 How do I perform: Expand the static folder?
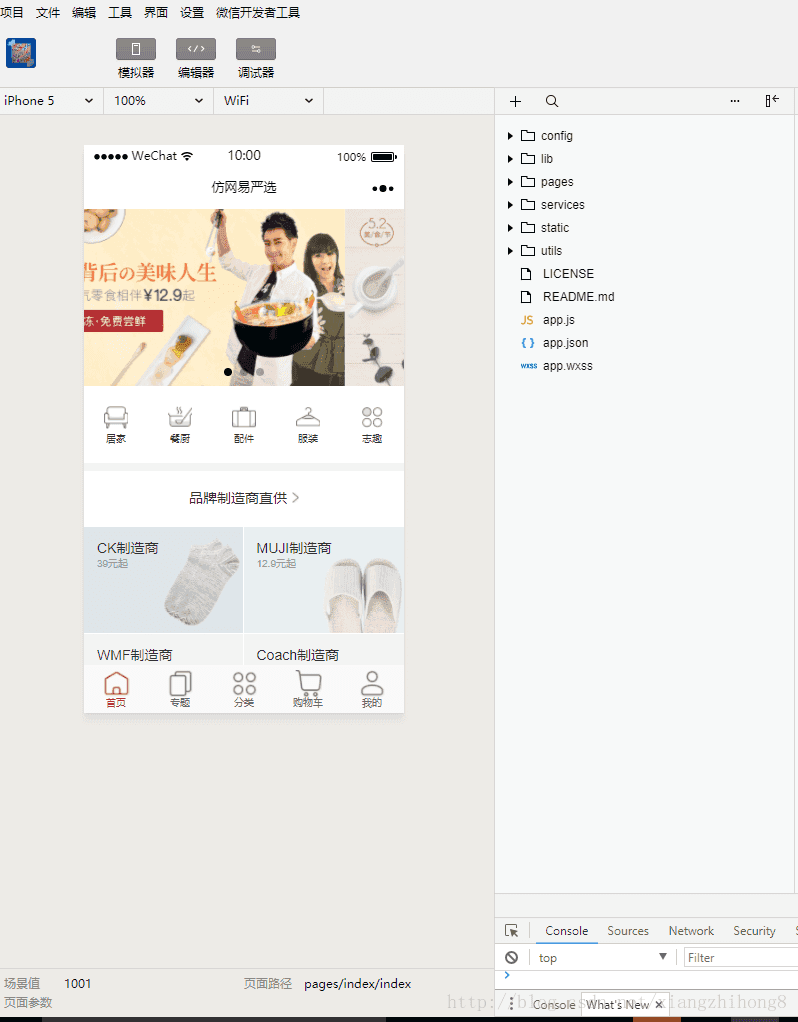[x=510, y=227]
